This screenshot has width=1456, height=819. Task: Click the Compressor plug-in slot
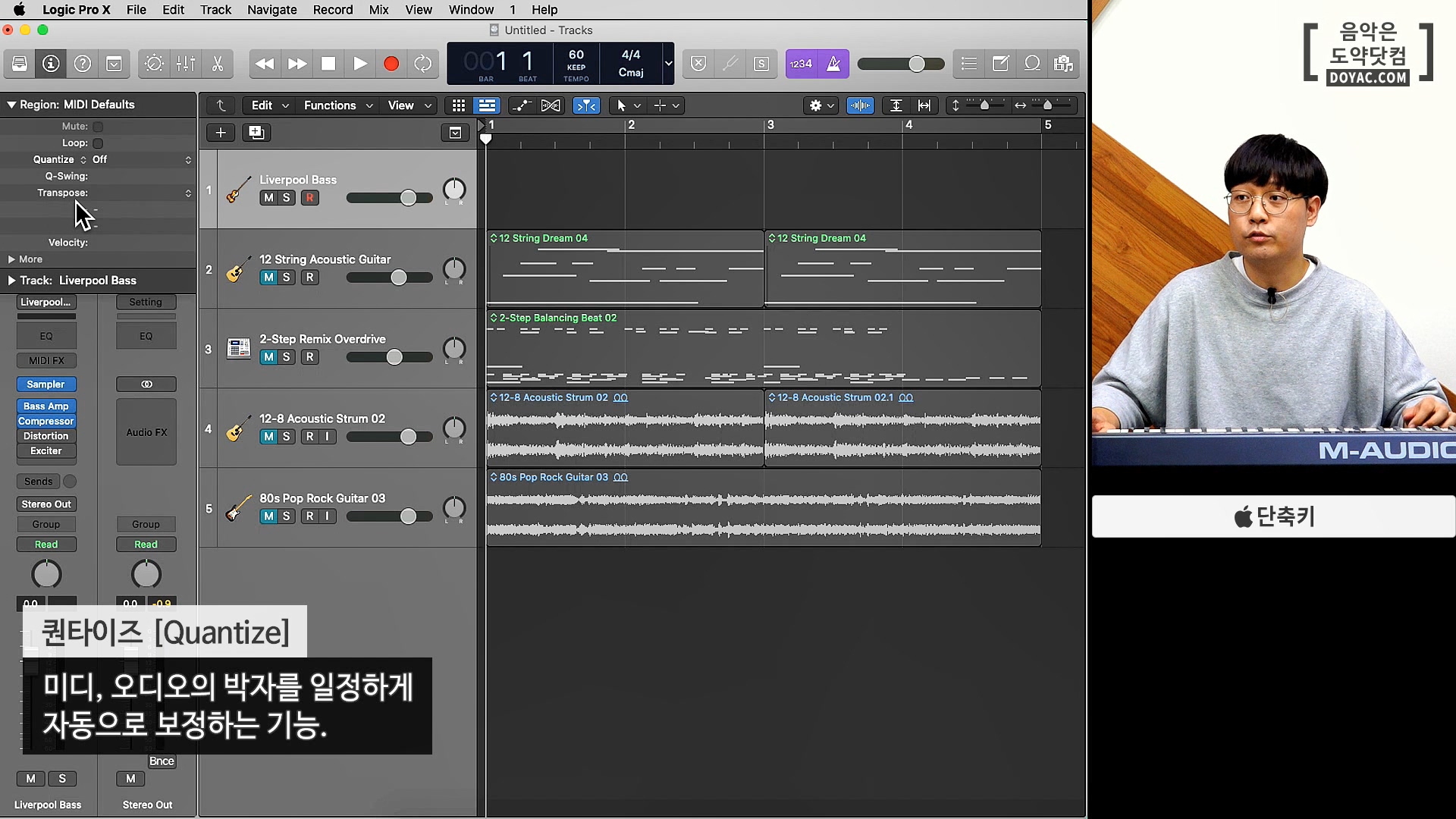pos(46,422)
